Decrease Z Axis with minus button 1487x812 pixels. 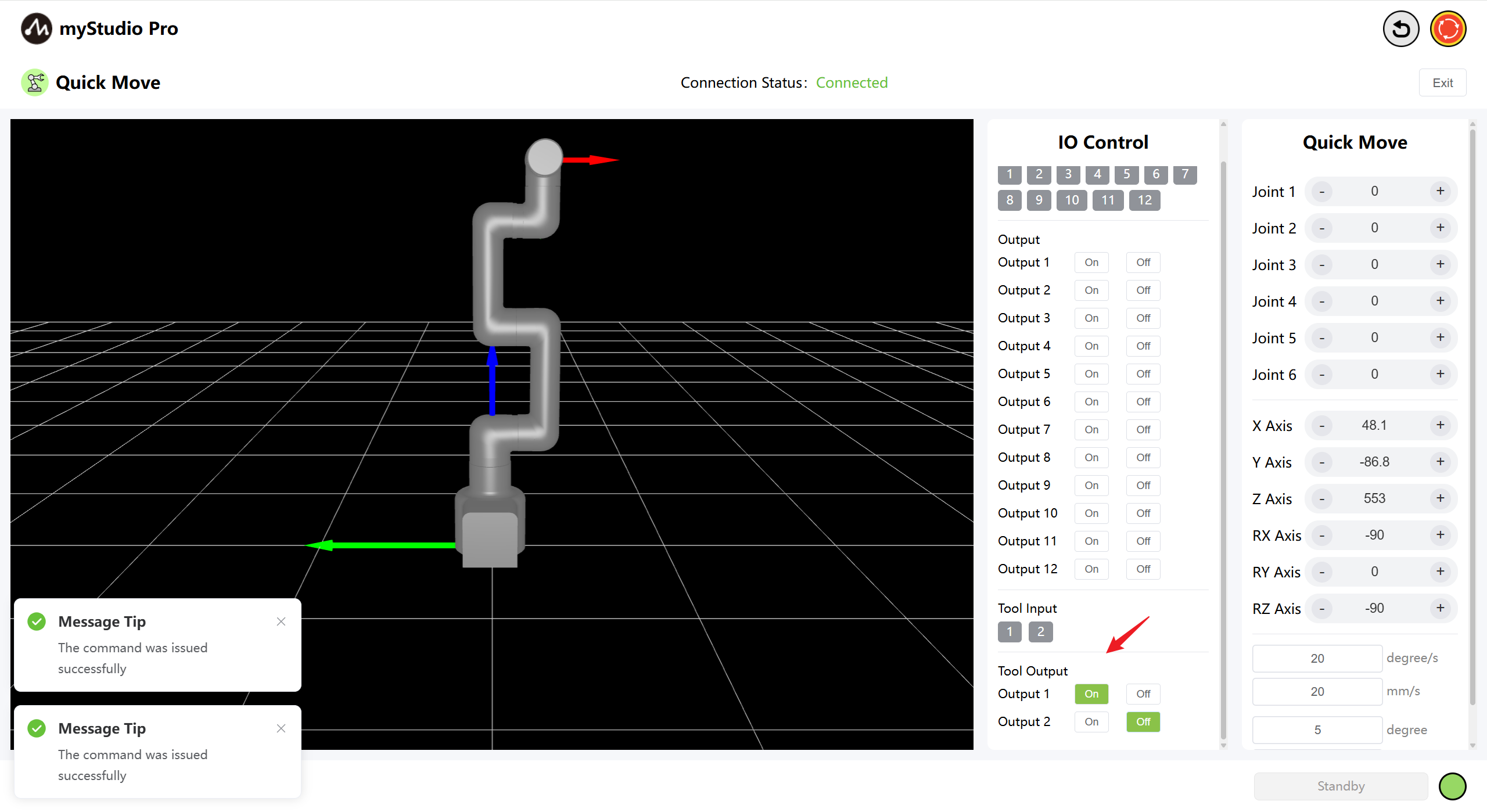[1322, 499]
